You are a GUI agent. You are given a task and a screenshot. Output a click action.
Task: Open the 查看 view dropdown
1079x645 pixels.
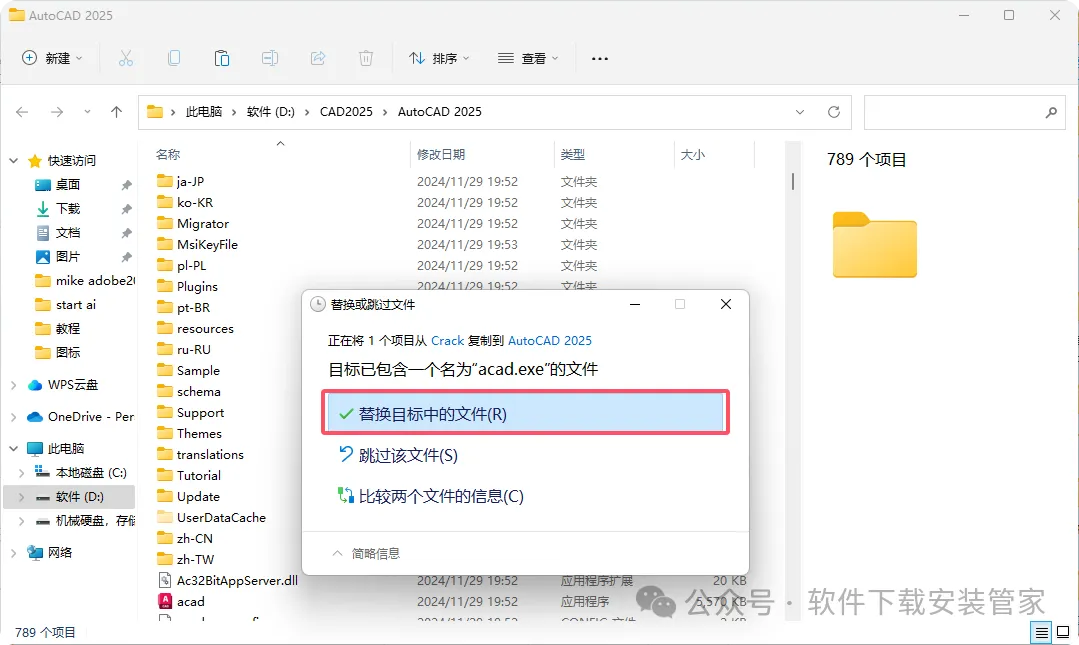pos(528,59)
